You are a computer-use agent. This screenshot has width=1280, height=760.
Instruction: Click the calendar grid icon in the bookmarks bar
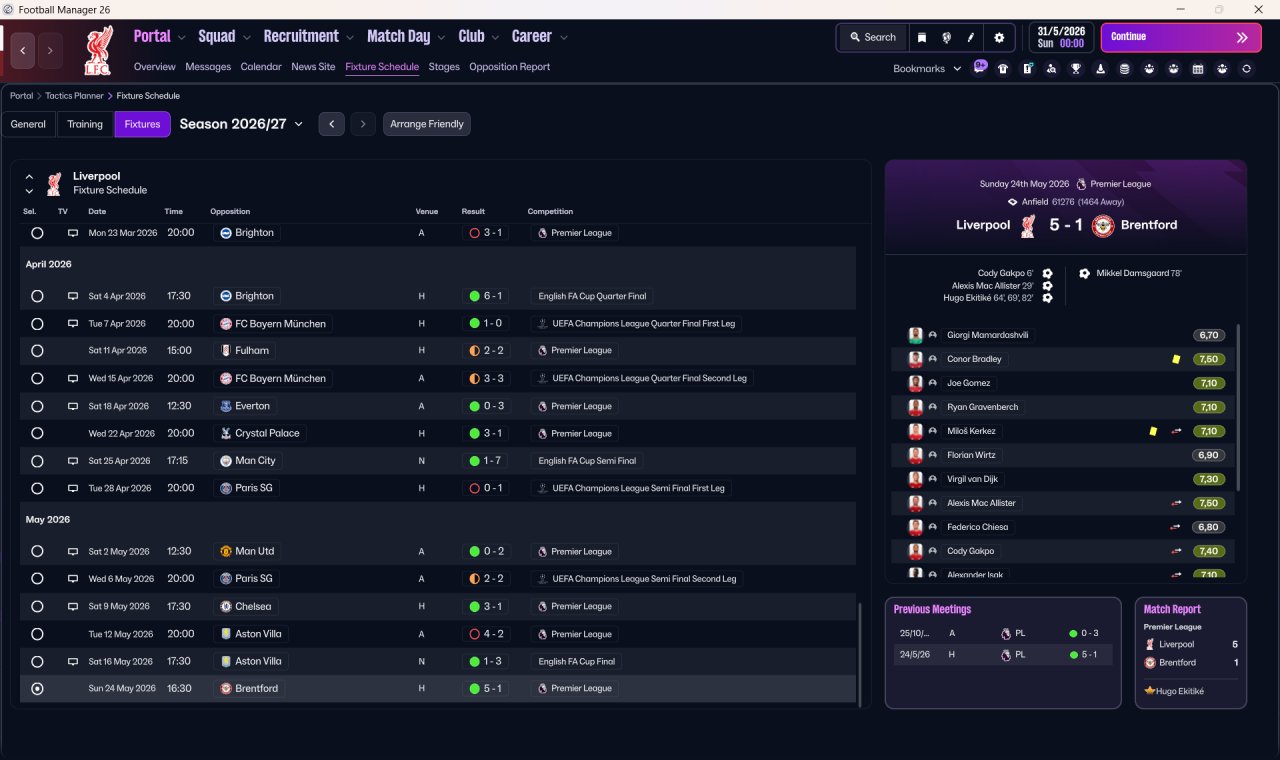pos(1198,69)
